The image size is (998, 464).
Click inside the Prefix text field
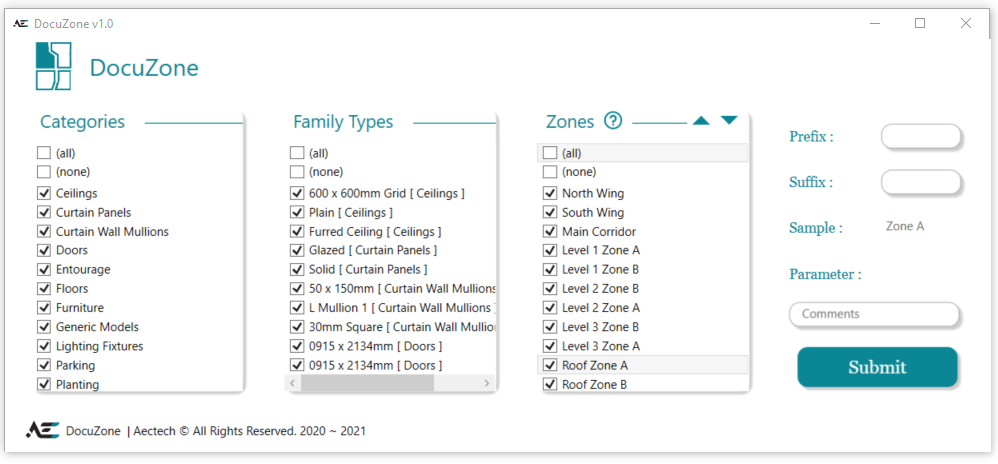coord(920,137)
